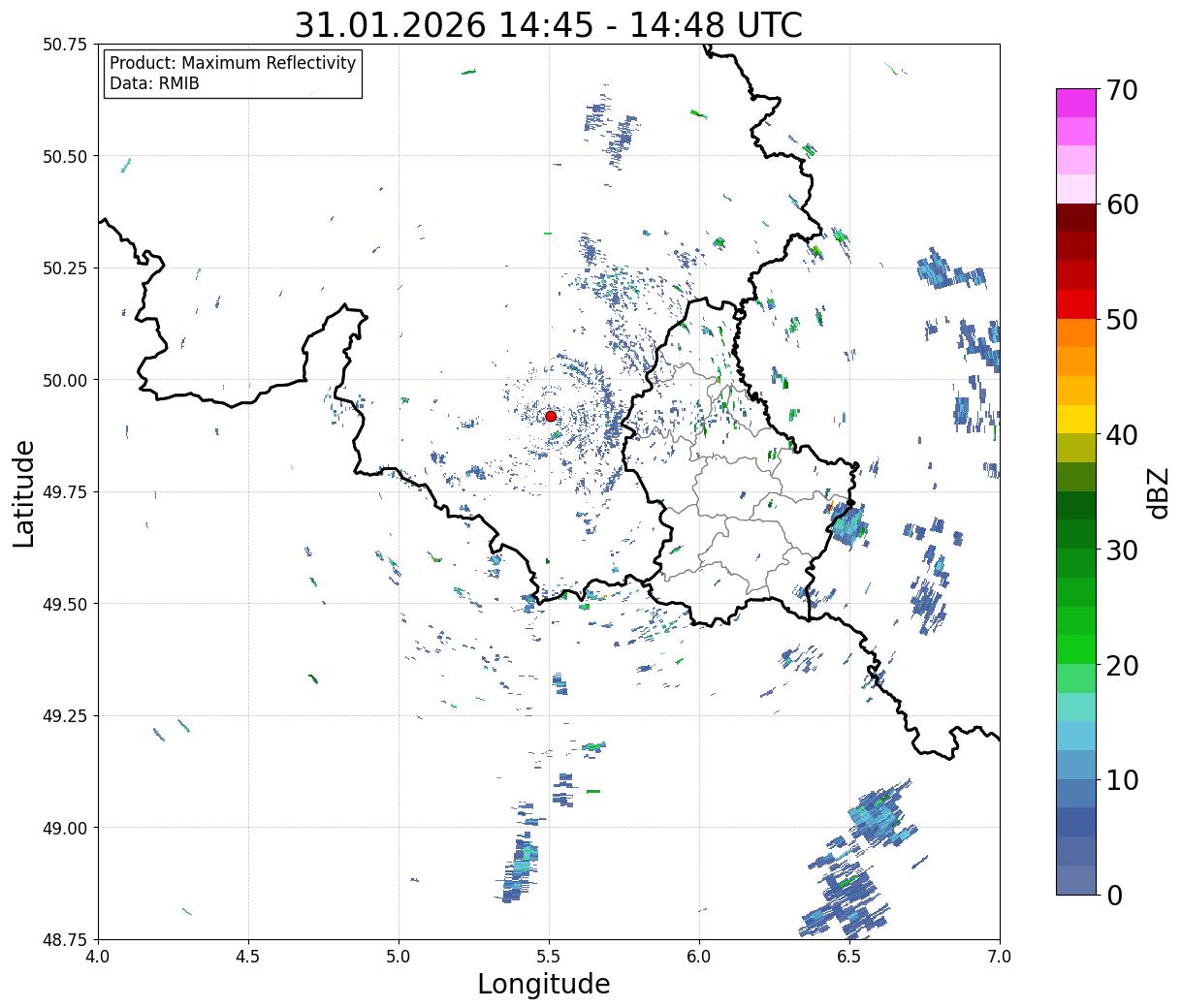
Task: Click the latitude tick label 50.00
Action: click(65, 380)
